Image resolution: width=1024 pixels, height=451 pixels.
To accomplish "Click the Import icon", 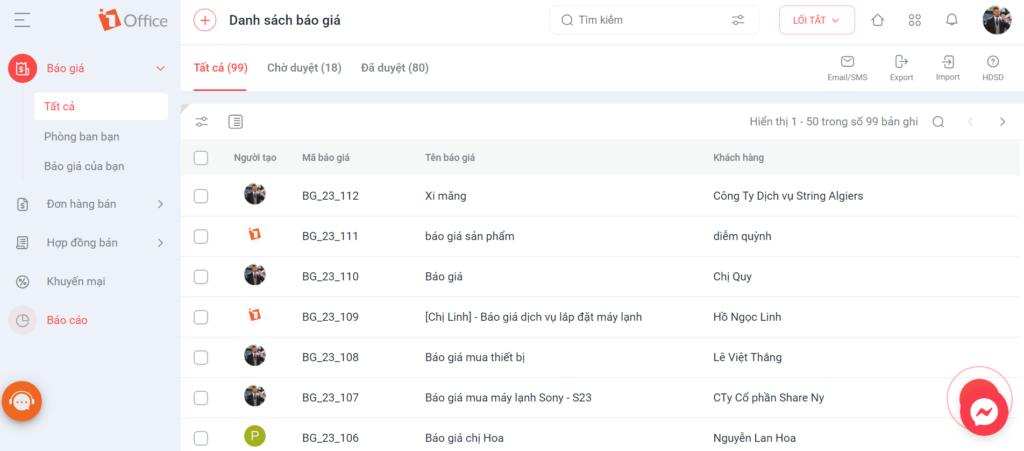I will pos(948,62).
